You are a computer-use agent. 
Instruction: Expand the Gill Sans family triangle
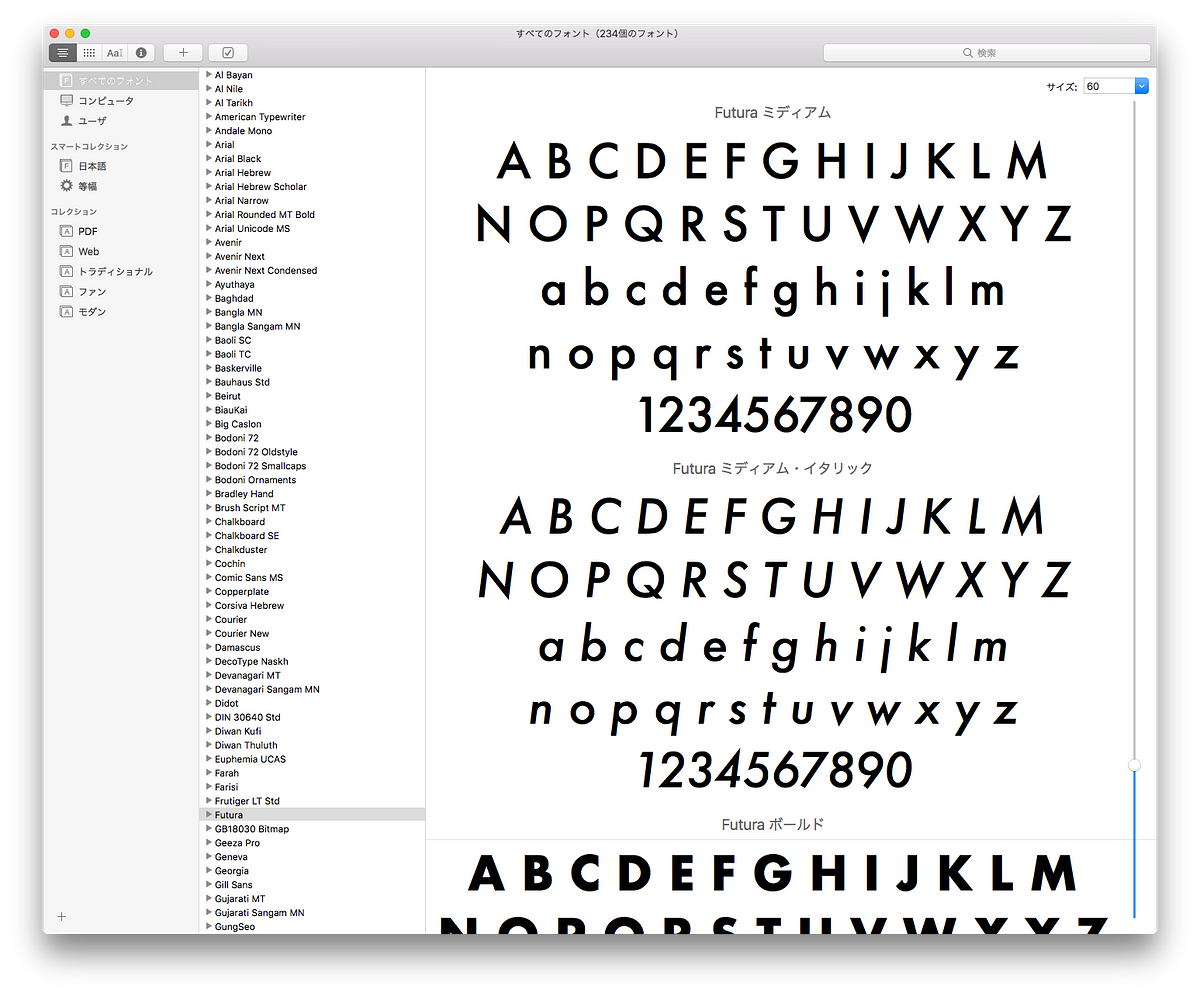pos(209,885)
